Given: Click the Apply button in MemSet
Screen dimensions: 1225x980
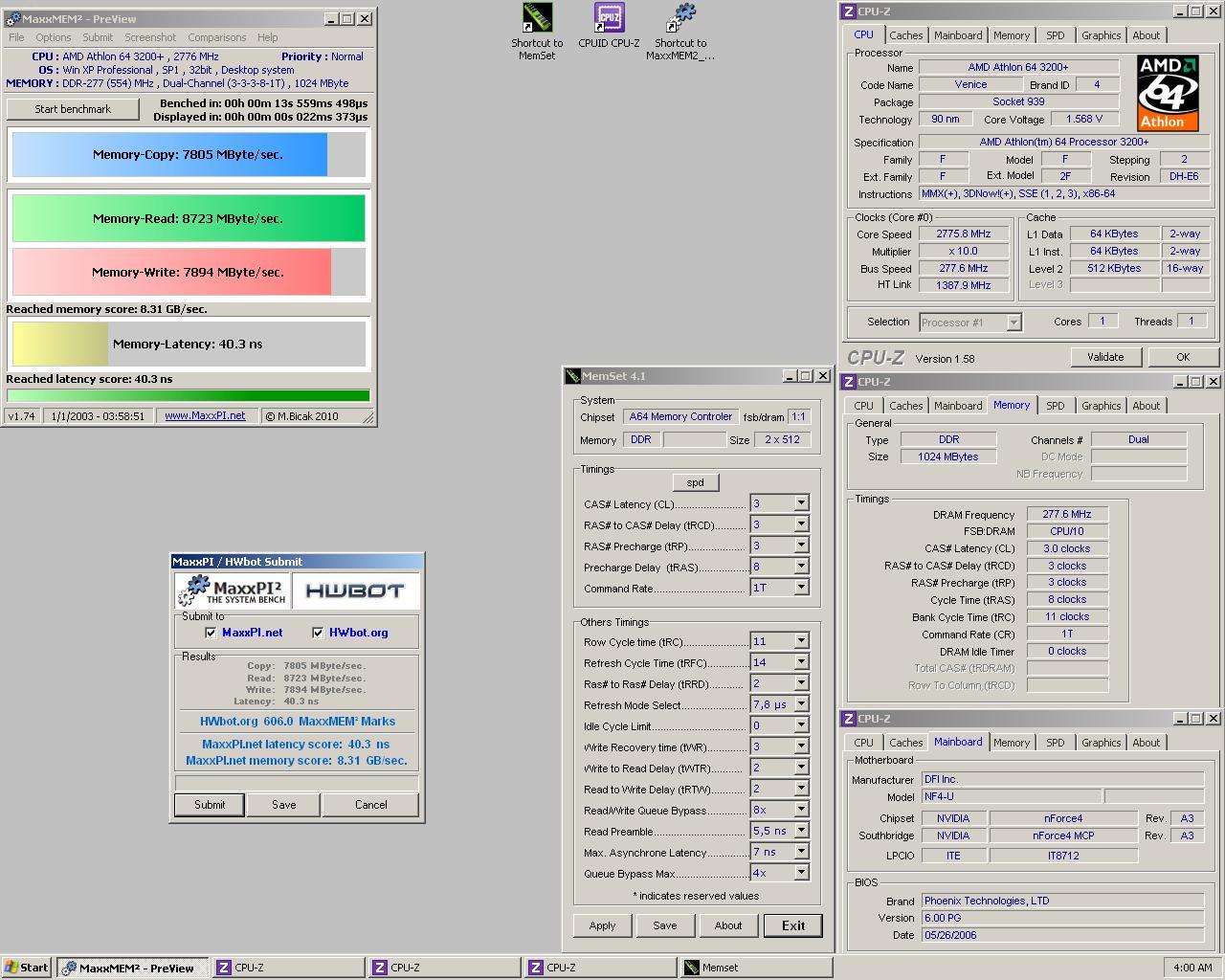Looking at the screenshot, I should (603, 925).
